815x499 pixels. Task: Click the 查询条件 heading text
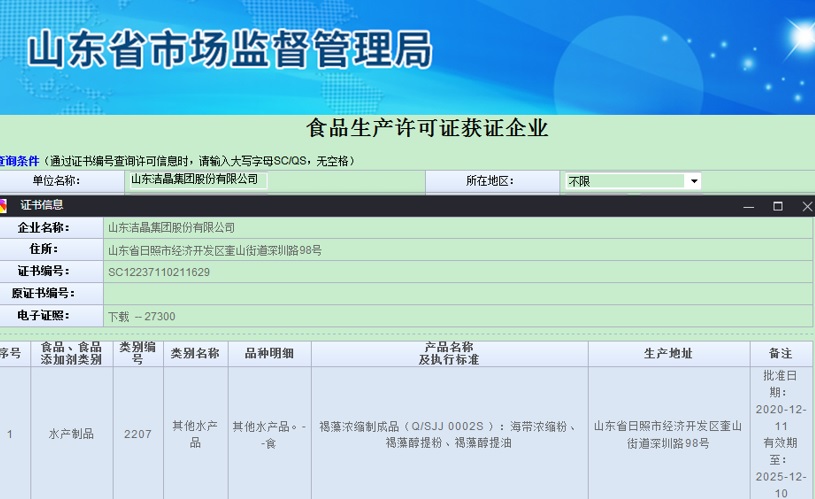point(19,161)
